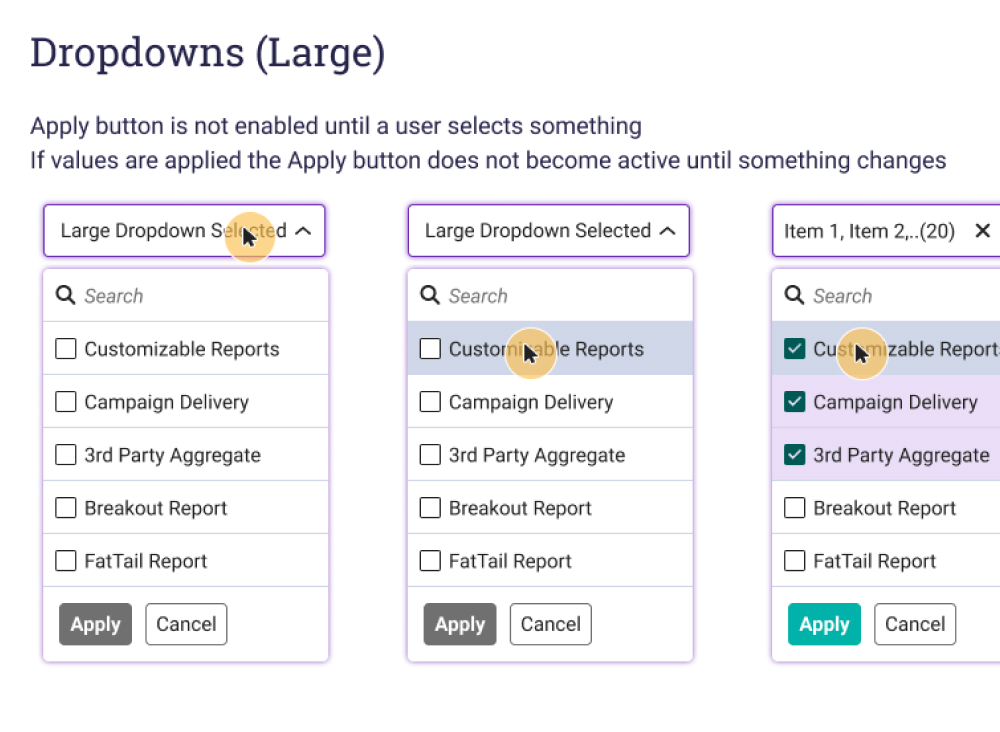This screenshot has height=732, width=1000.
Task: Click Cancel in the left dropdown
Action: click(186, 624)
